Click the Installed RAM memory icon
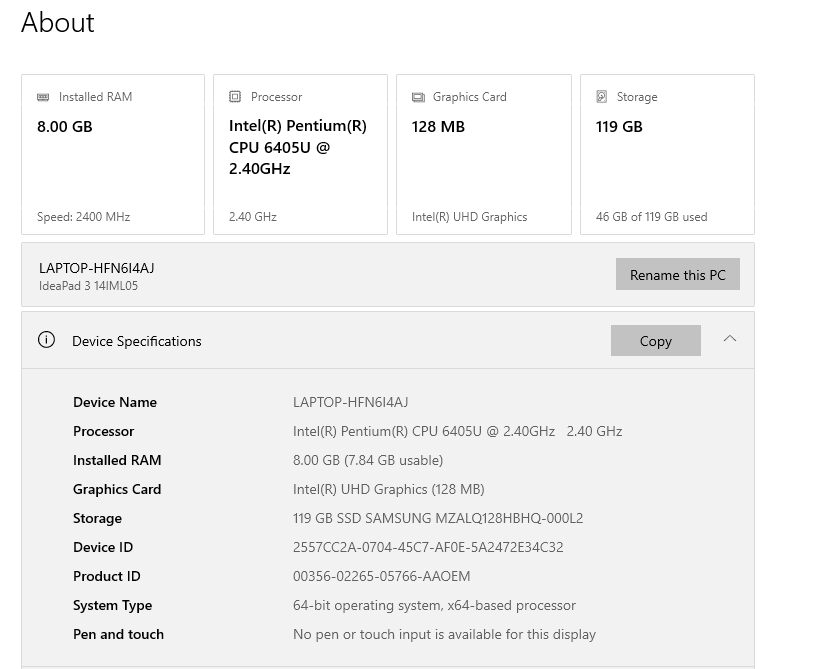 43,97
